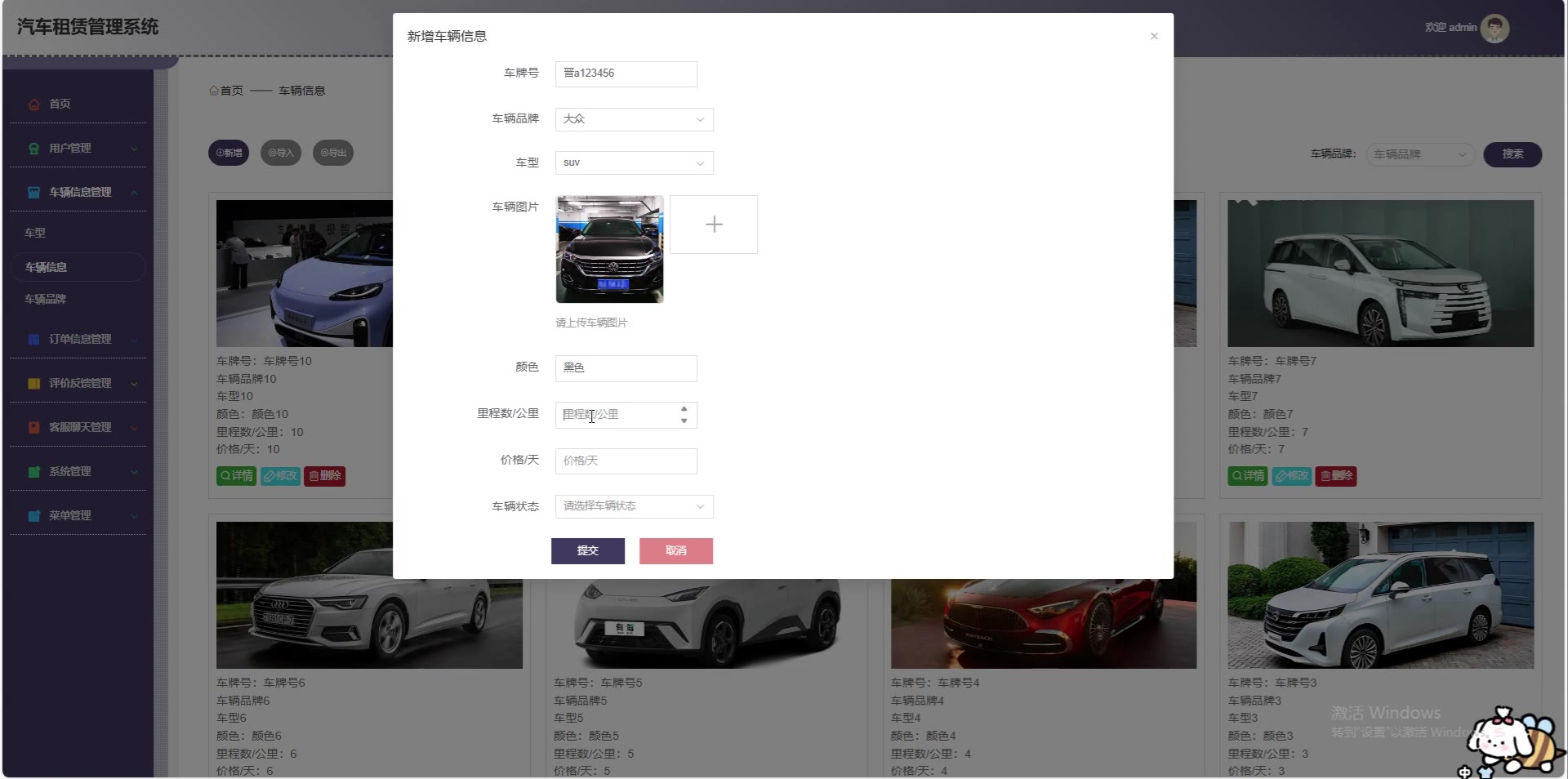Open the 车辆品牌 search filter dropdown
Image resolution: width=1568 pixels, height=779 pixels.
(1420, 154)
